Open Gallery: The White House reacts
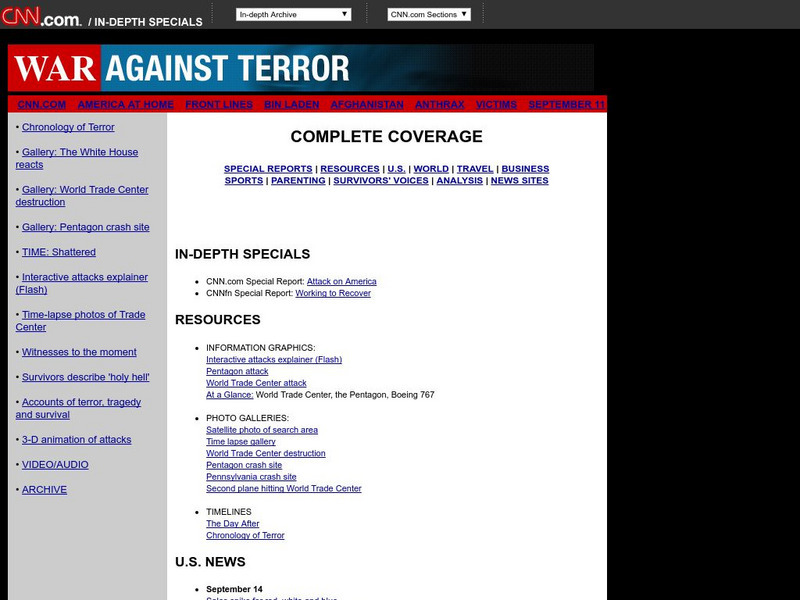This screenshot has height=600, width=800. [x=77, y=158]
